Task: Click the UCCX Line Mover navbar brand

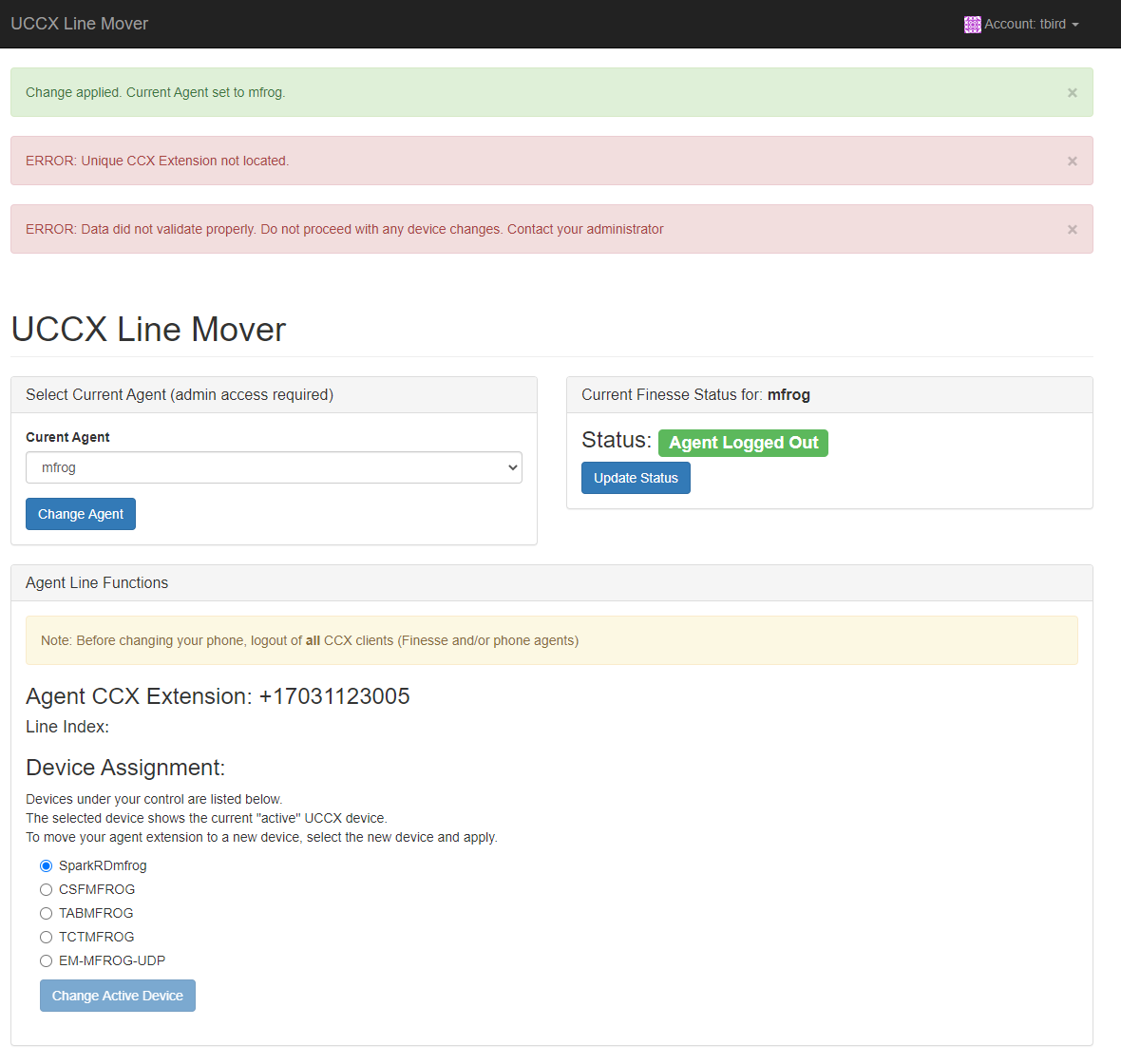Action: [x=80, y=24]
